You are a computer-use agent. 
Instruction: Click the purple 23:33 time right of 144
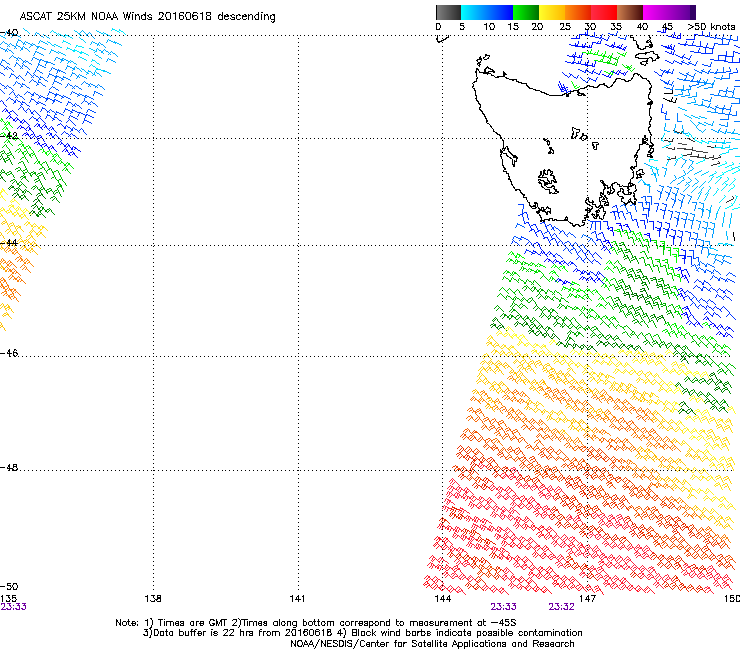(x=504, y=607)
